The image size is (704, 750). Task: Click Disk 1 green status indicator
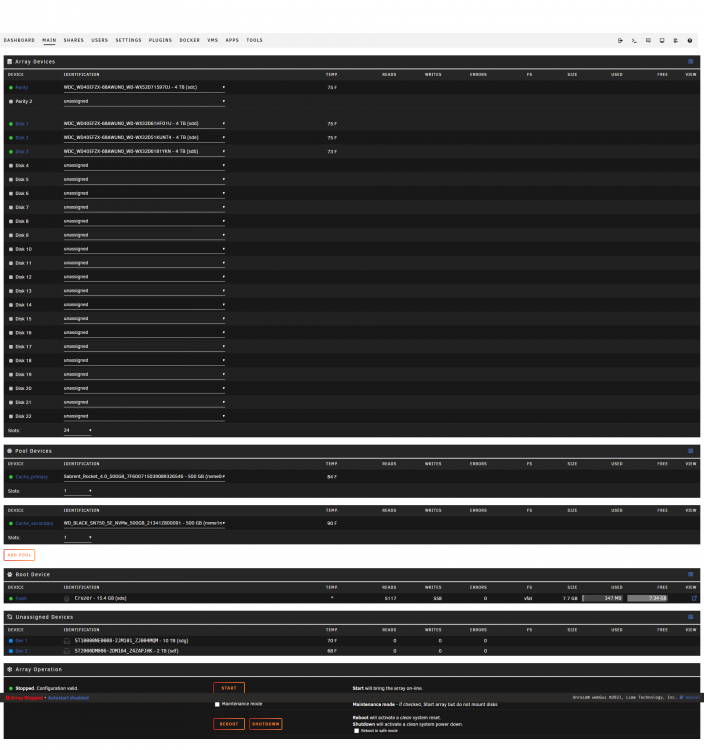click(11, 124)
